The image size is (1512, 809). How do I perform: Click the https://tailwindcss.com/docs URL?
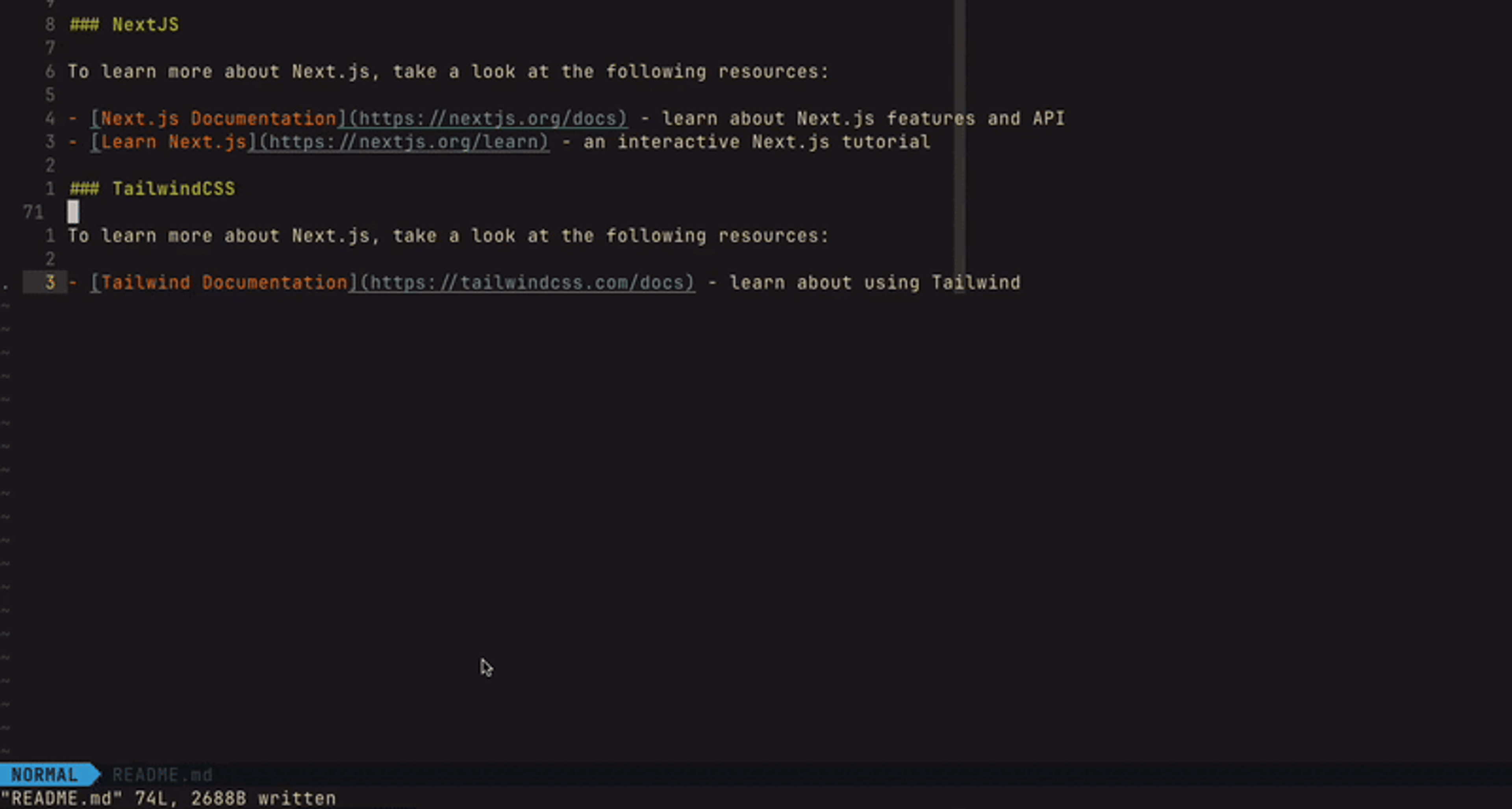[527, 283]
